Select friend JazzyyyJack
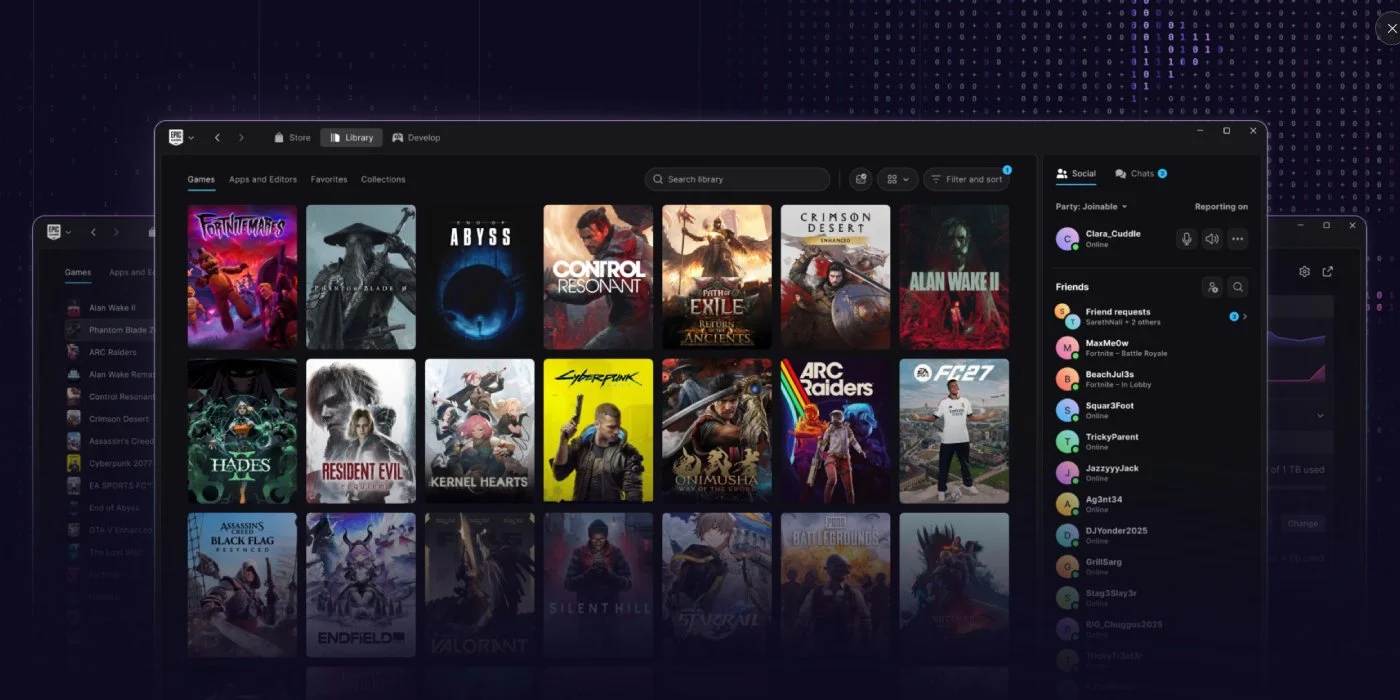This screenshot has width=1400, height=700. coord(1152,472)
